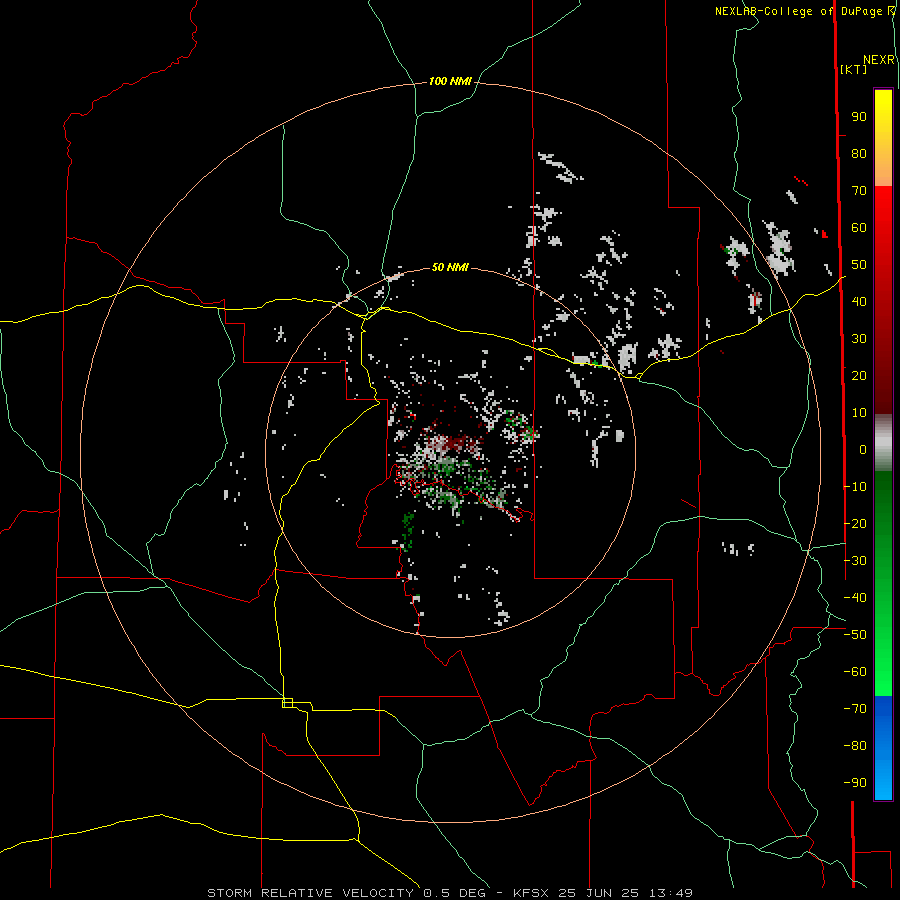Image resolution: width=900 pixels, height=900 pixels.
Task: Click the -80 value on velocity scale
Action: coord(855,746)
